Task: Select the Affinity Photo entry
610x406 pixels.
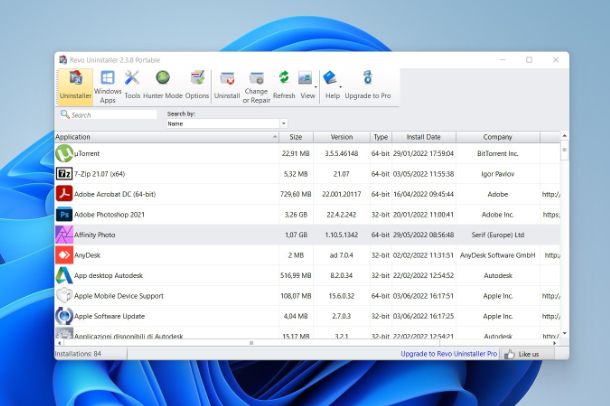Action: pyautogui.click(x=95, y=235)
